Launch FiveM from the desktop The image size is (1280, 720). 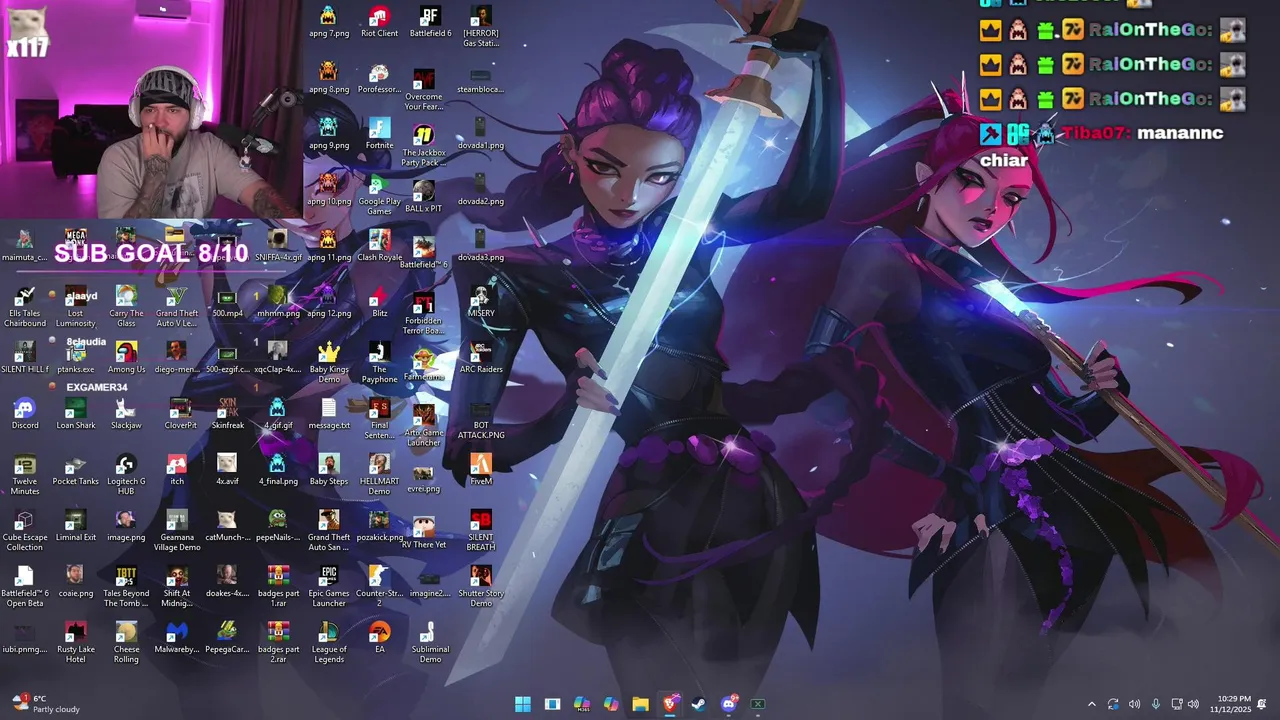tap(481, 470)
